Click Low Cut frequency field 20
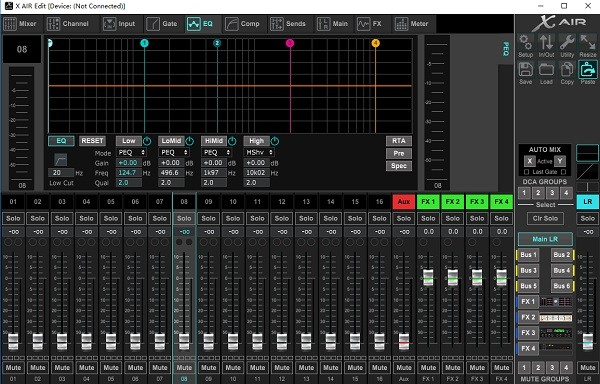The height and width of the screenshot is (384, 600). coord(61,173)
